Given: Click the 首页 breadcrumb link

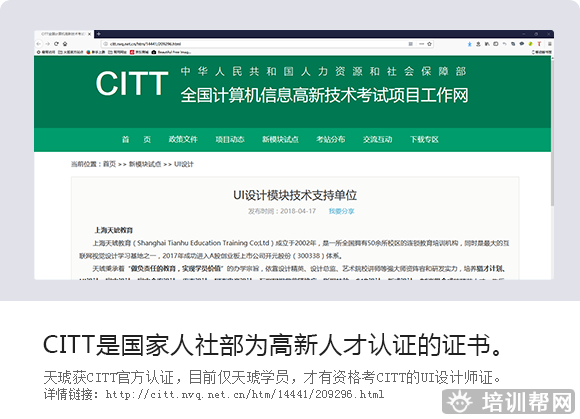Looking at the screenshot, I should tap(109, 164).
